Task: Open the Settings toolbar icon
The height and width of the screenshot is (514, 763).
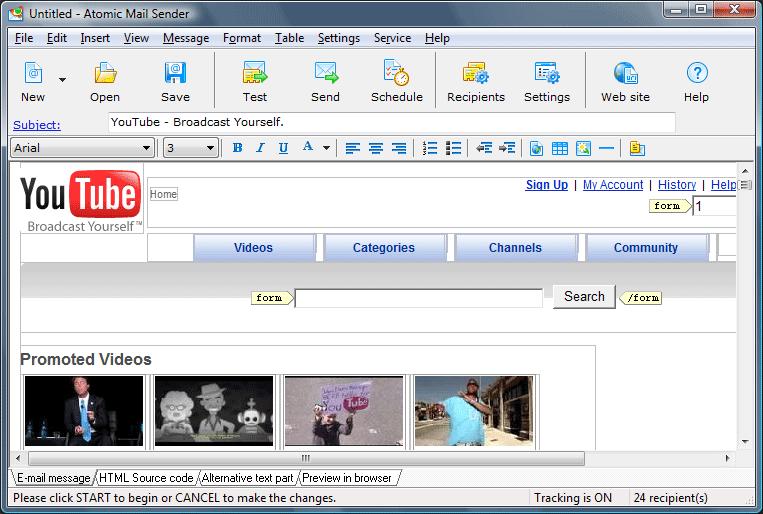Action: [547, 73]
